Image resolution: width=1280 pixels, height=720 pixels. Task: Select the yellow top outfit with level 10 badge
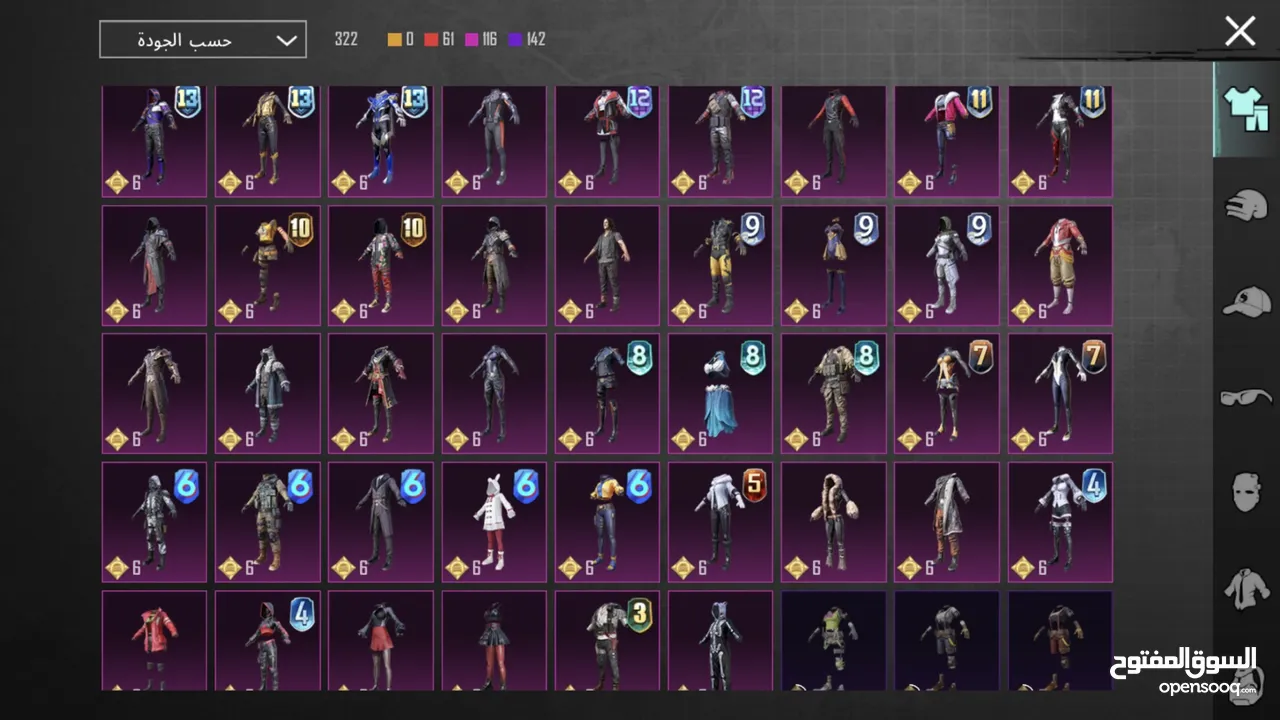coord(267,266)
